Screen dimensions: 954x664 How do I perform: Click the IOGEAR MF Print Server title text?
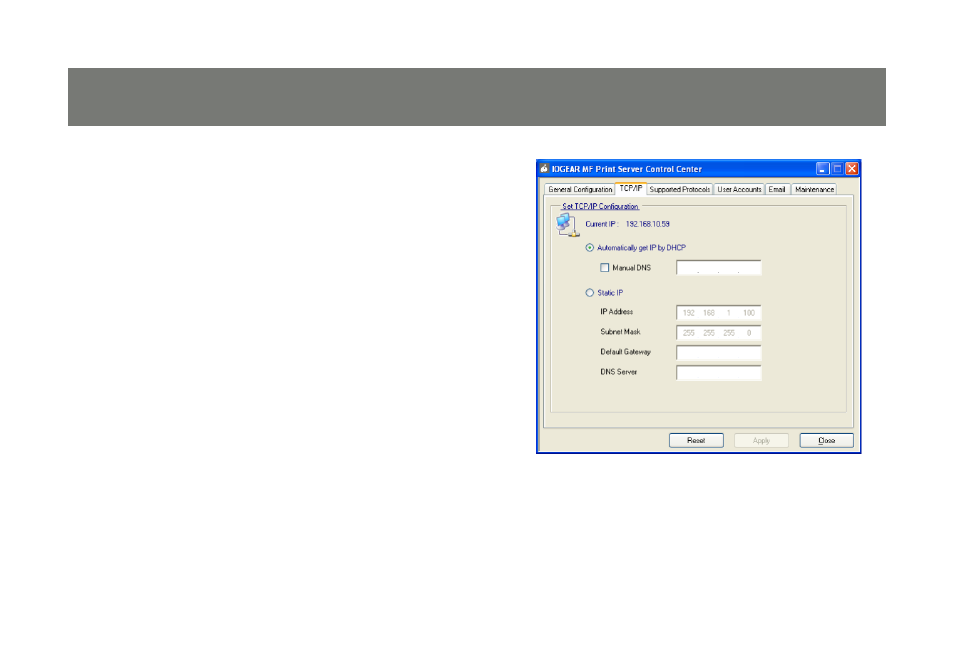[627, 169]
